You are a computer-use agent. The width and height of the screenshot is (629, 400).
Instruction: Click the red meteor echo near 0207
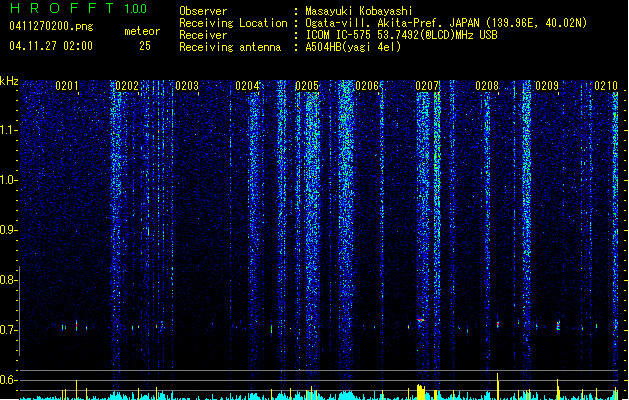click(x=420, y=320)
